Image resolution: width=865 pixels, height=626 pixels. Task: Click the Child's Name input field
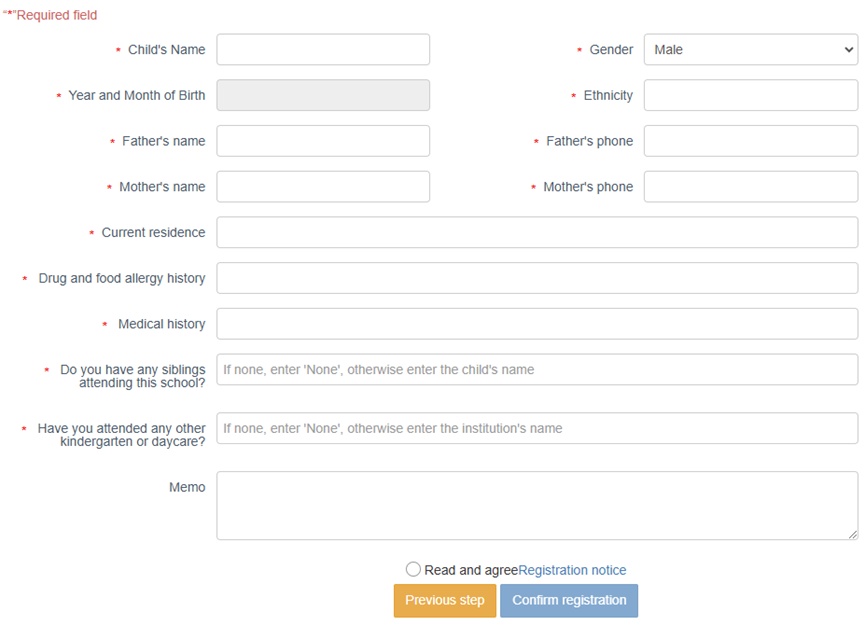click(x=323, y=50)
